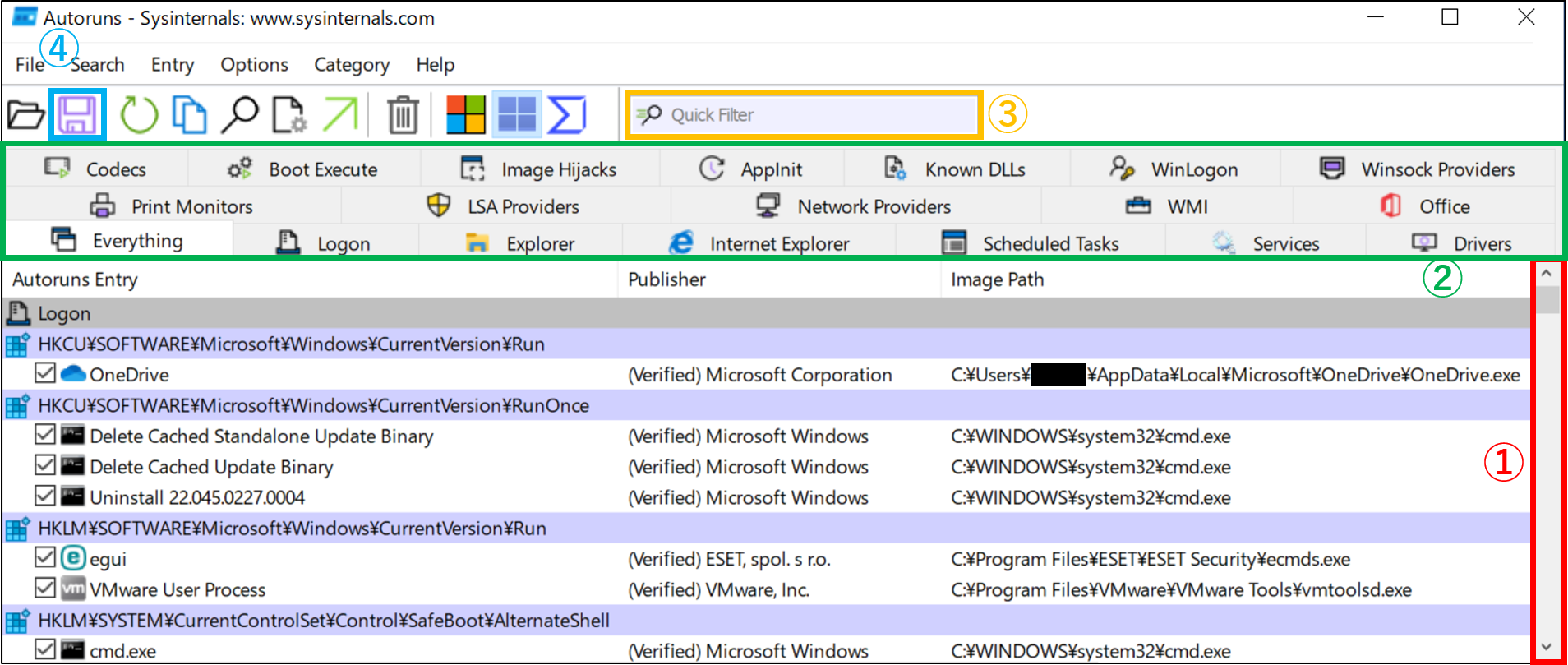Image resolution: width=1568 pixels, height=665 pixels.
Task: Open Find with the magnifier icon
Action: pyautogui.click(x=239, y=115)
